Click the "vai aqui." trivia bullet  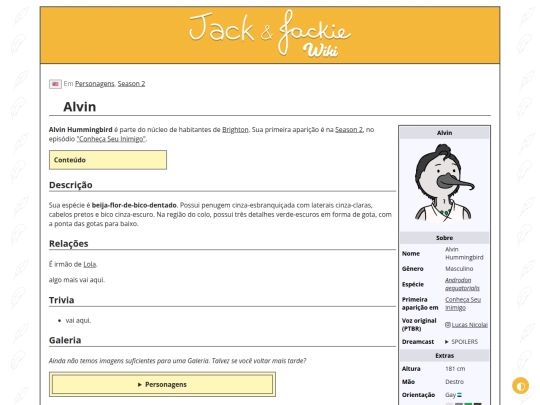pyautogui.click(x=79, y=320)
